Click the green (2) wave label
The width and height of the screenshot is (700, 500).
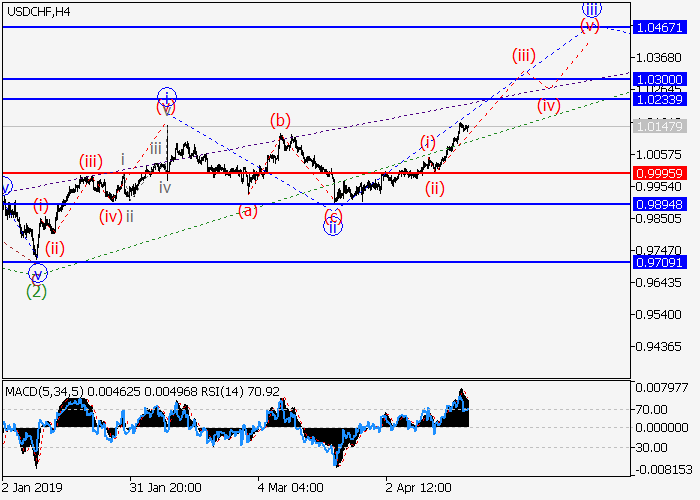(x=36, y=292)
